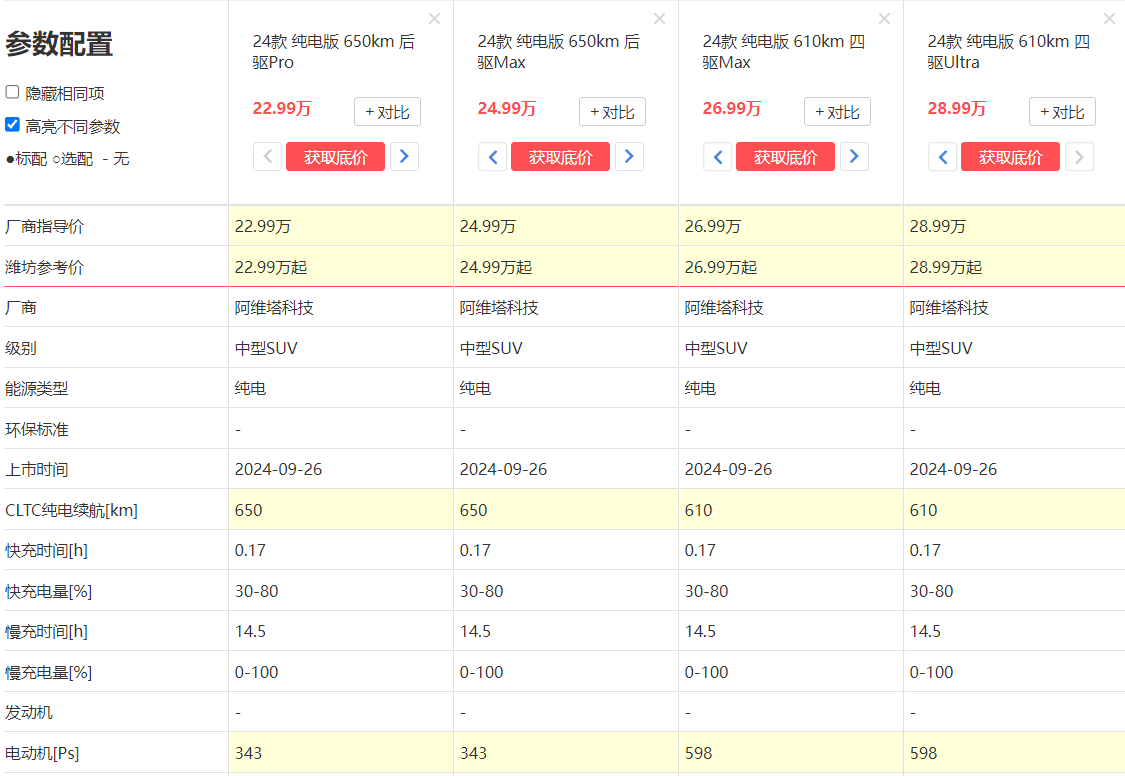Viewport: 1125px width, 776px height.
Task: Click left arrow under 650km 后驱Max
Action: [x=493, y=157]
